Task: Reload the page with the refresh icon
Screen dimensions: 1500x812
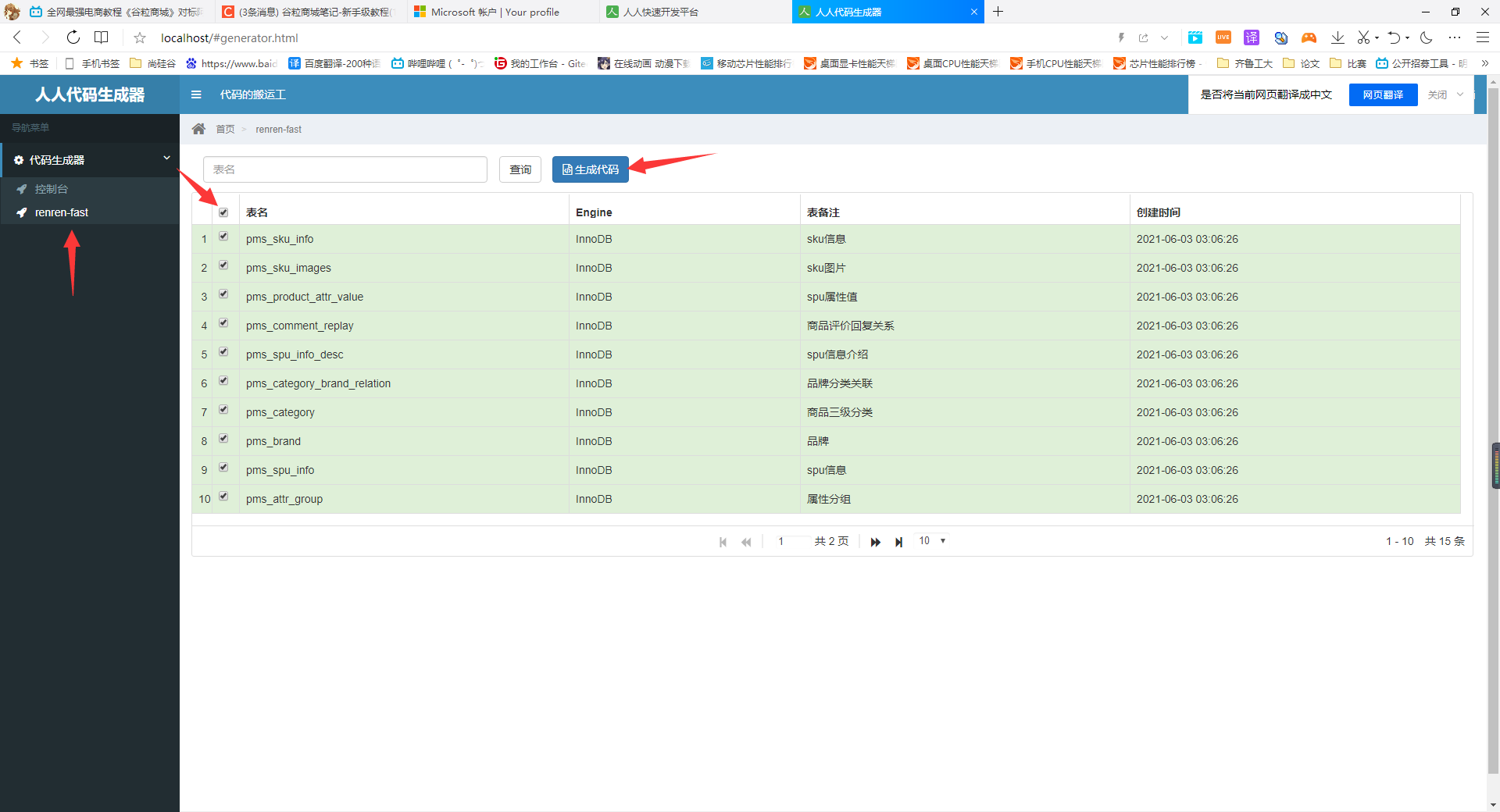Action: pyautogui.click(x=73, y=37)
